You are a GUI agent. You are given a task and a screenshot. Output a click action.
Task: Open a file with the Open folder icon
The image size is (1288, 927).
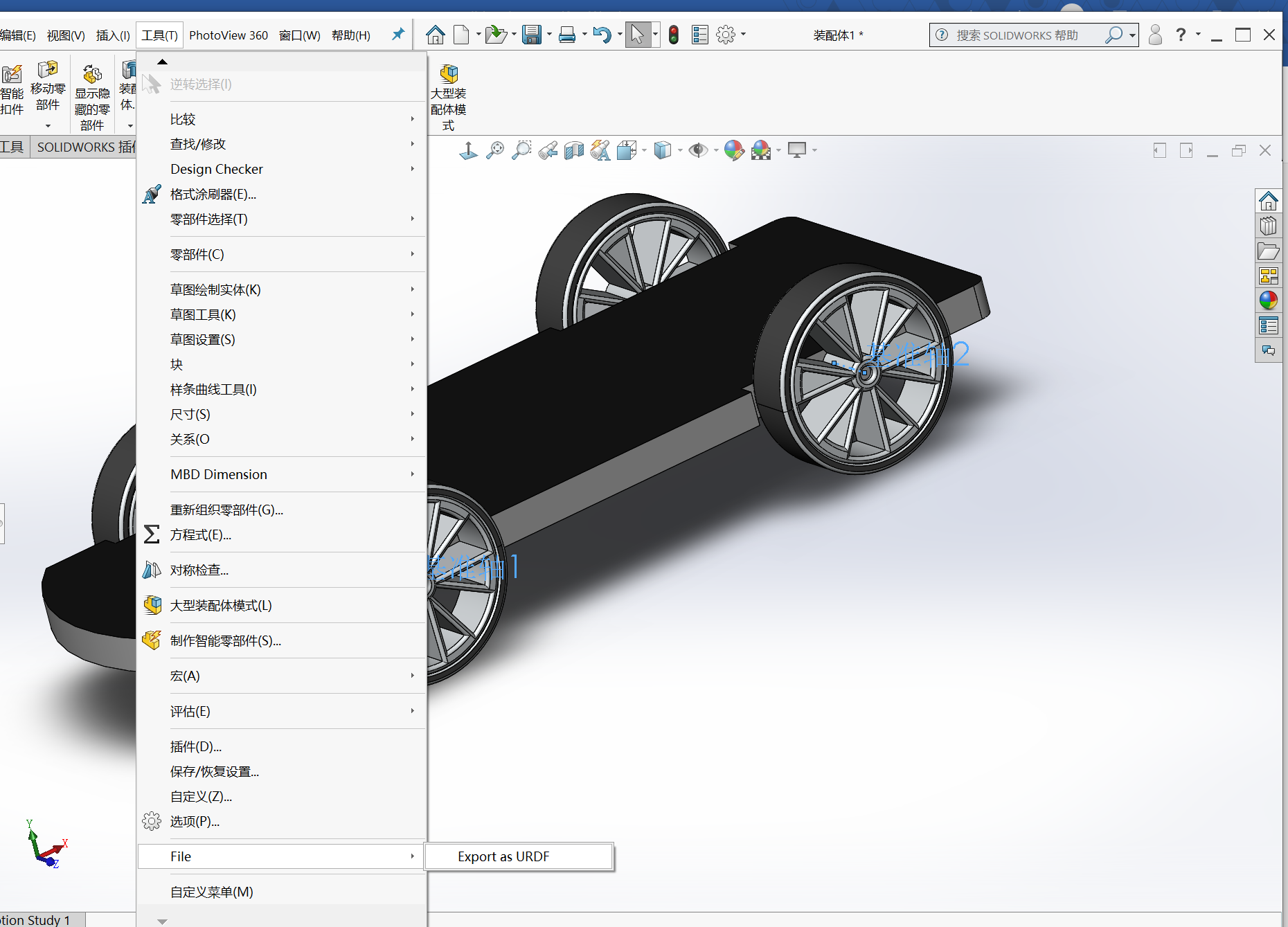coord(496,35)
